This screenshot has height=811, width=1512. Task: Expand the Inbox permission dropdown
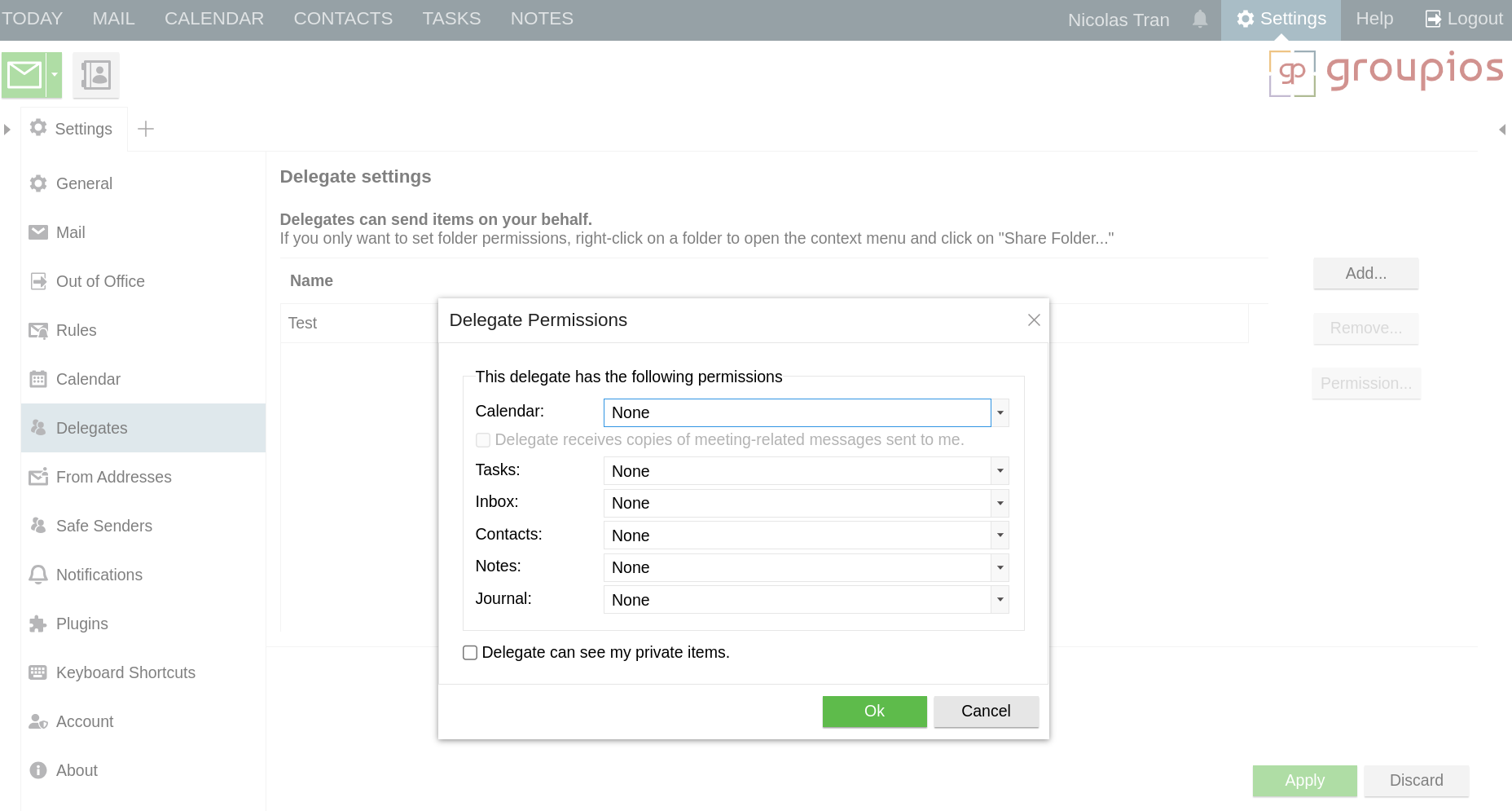click(1000, 503)
